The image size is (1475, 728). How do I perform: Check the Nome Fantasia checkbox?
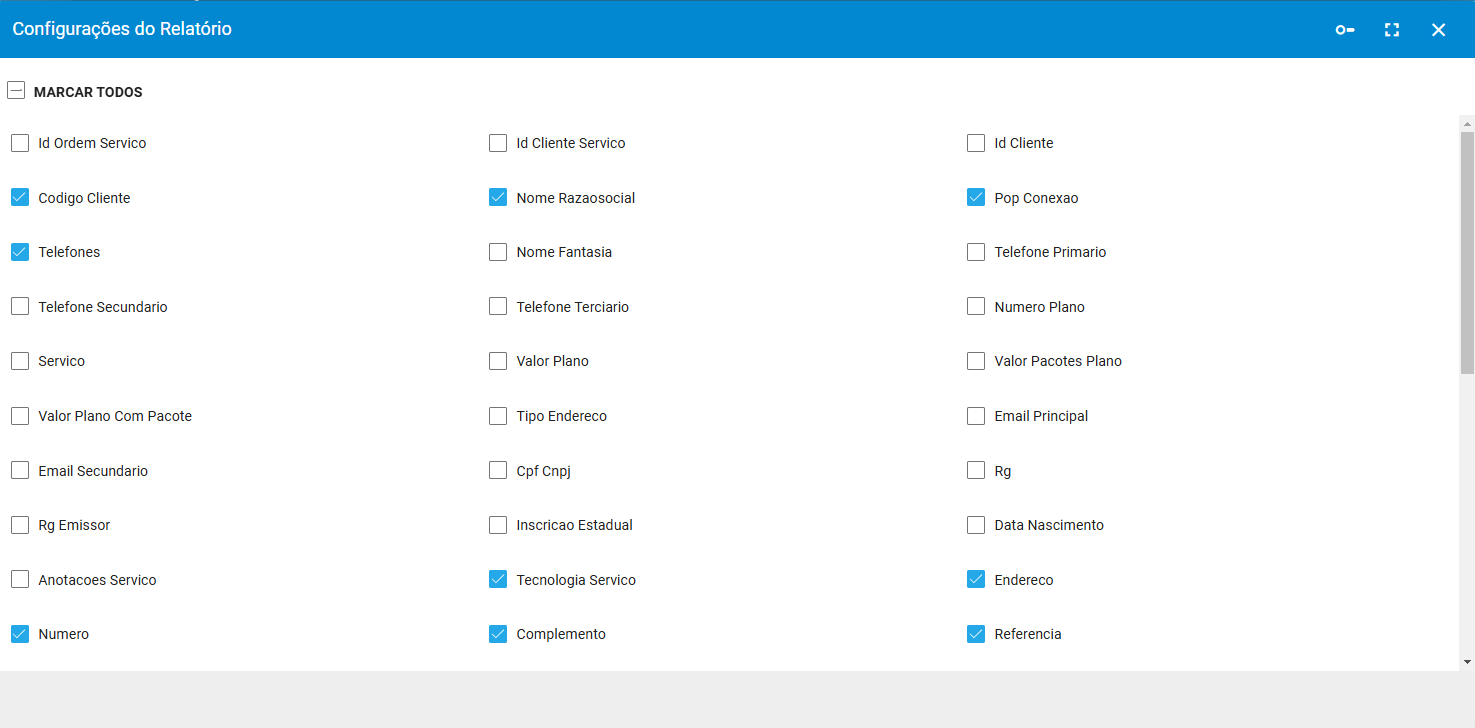[498, 252]
